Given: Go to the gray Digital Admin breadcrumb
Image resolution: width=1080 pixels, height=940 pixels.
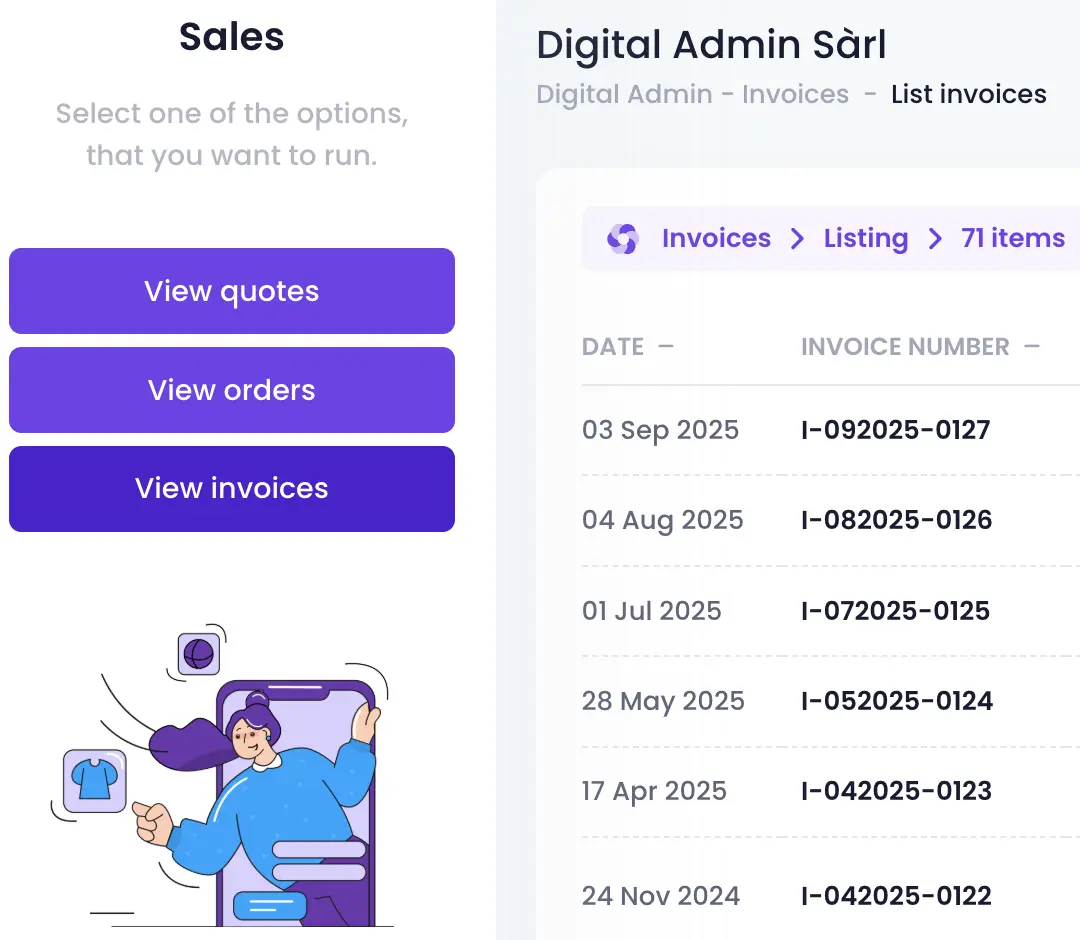Looking at the screenshot, I should click(x=625, y=95).
